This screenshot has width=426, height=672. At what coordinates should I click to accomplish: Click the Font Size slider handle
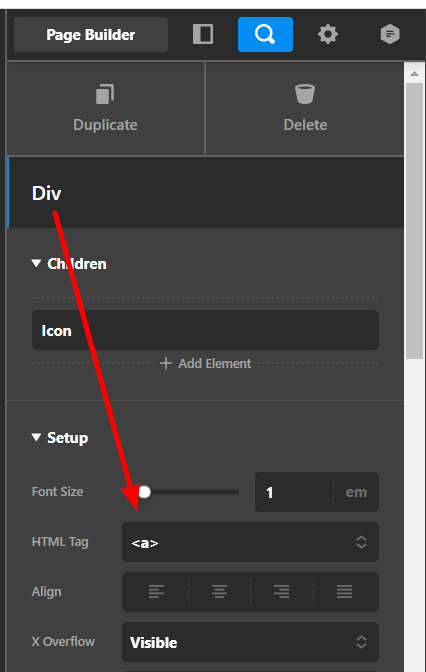144,492
